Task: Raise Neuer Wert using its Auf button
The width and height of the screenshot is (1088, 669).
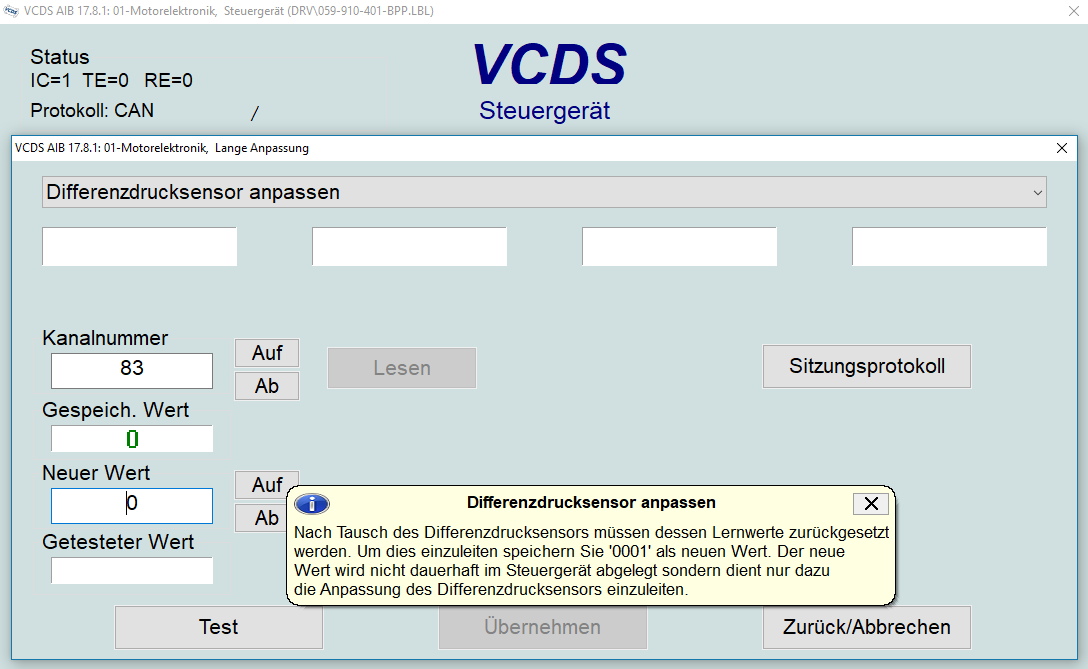Action: tap(267, 484)
